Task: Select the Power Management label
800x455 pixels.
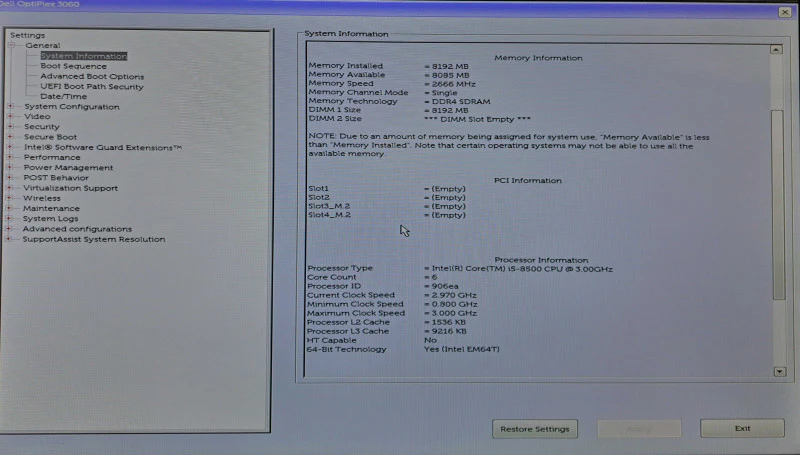Action: (x=68, y=167)
